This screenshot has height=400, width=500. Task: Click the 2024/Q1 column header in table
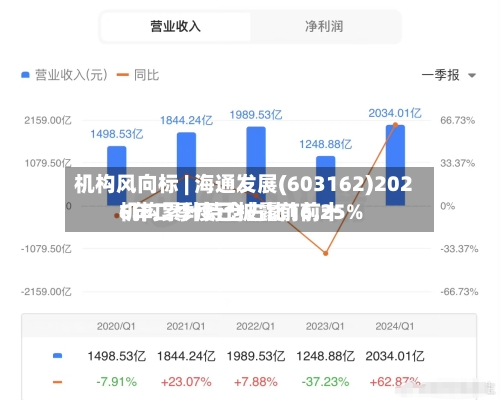(x=395, y=326)
